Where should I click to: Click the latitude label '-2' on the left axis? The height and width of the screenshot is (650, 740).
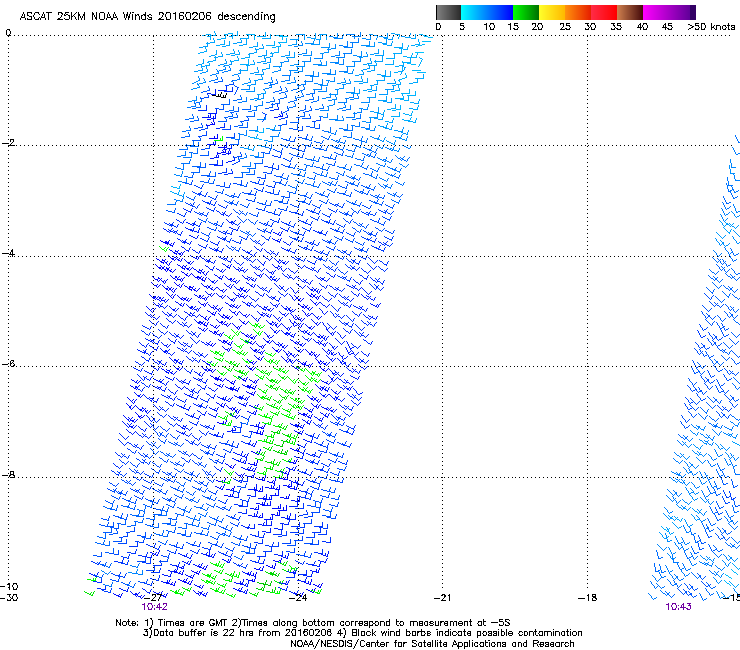[8, 143]
